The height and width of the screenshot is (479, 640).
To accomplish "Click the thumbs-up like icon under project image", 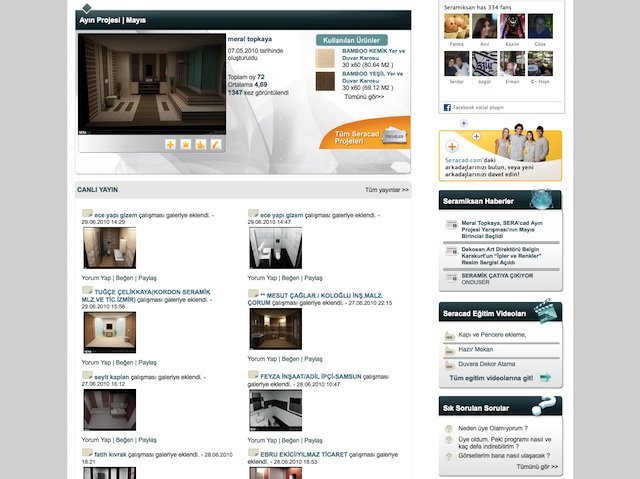I will [x=200, y=144].
